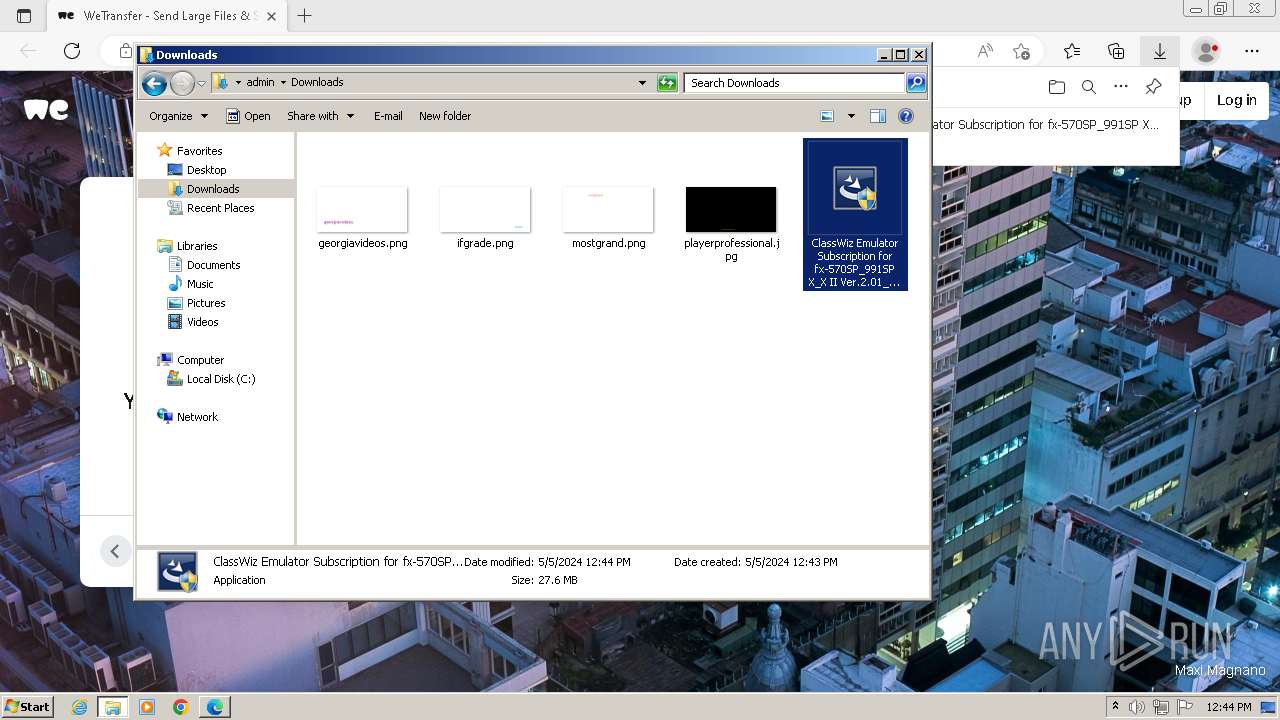Click the volume speaker tray icon
This screenshot has height=720, width=1280.
pos(1137,707)
